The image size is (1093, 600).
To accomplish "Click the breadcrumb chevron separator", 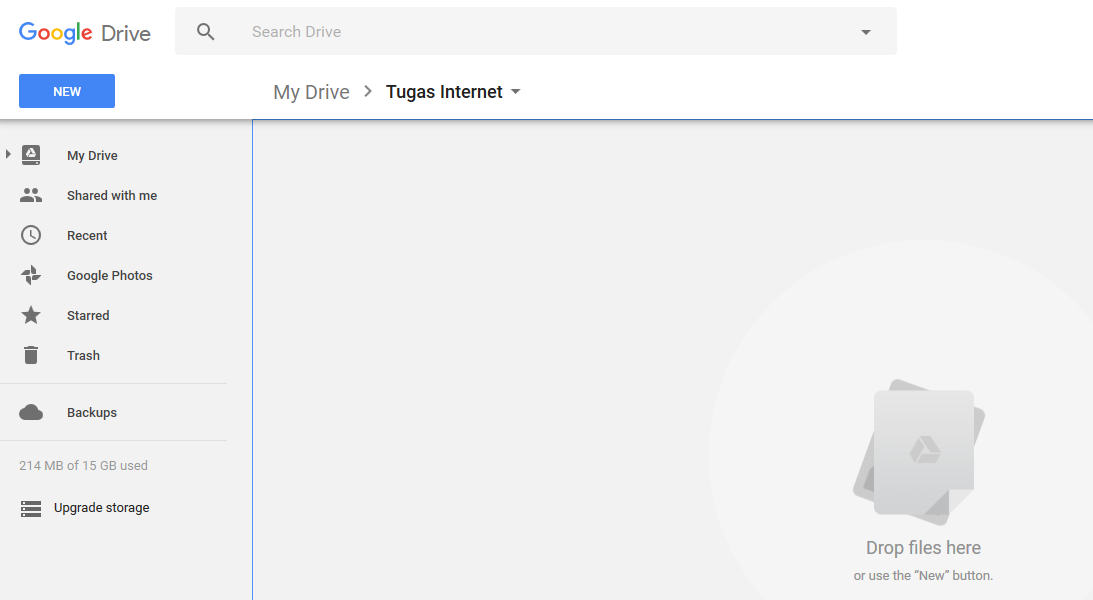I will tap(368, 91).
